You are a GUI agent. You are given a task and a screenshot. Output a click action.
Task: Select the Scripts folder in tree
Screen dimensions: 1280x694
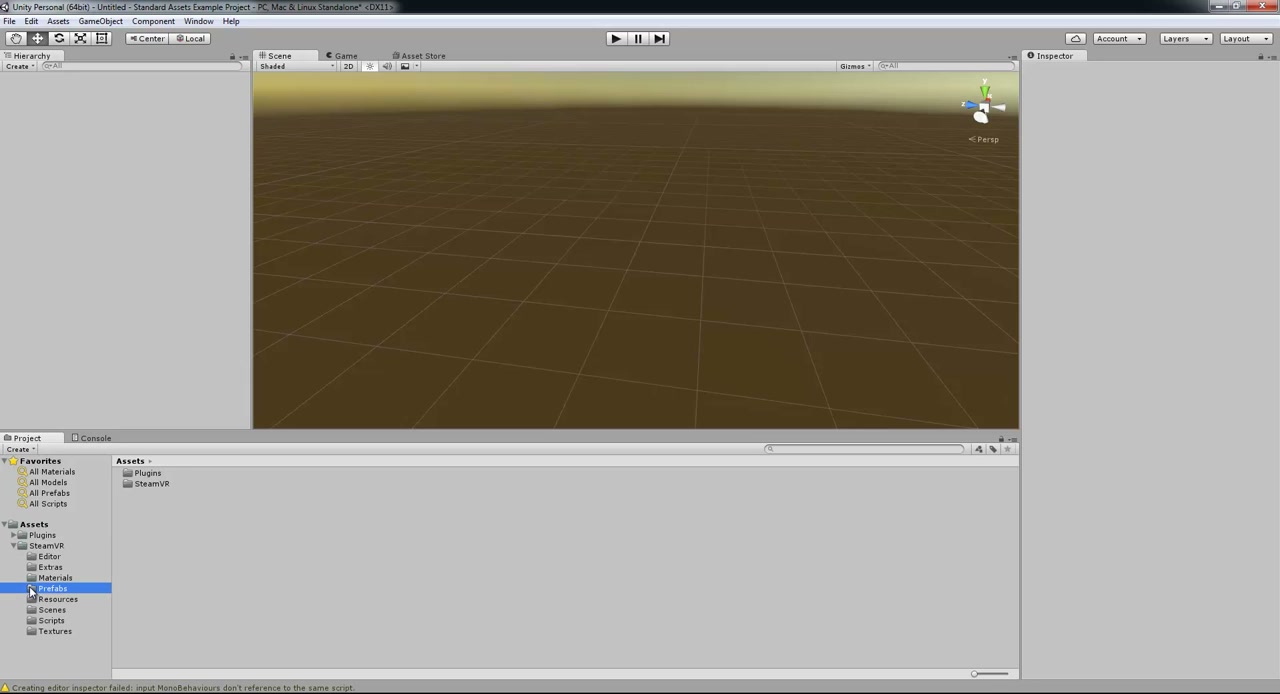(46, 621)
